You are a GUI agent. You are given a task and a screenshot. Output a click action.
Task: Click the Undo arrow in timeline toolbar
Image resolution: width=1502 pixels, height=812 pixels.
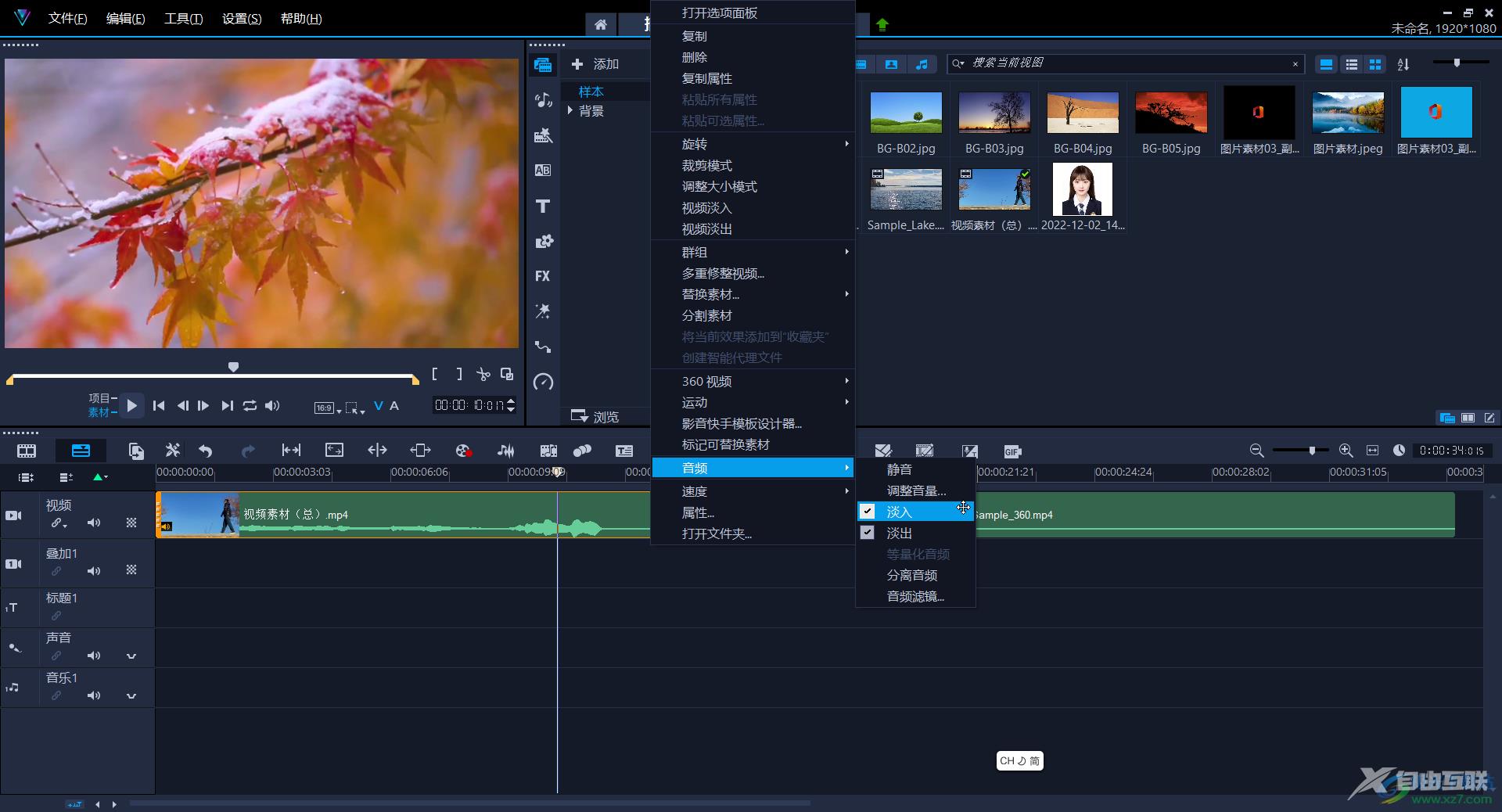click(x=206, y=451)
